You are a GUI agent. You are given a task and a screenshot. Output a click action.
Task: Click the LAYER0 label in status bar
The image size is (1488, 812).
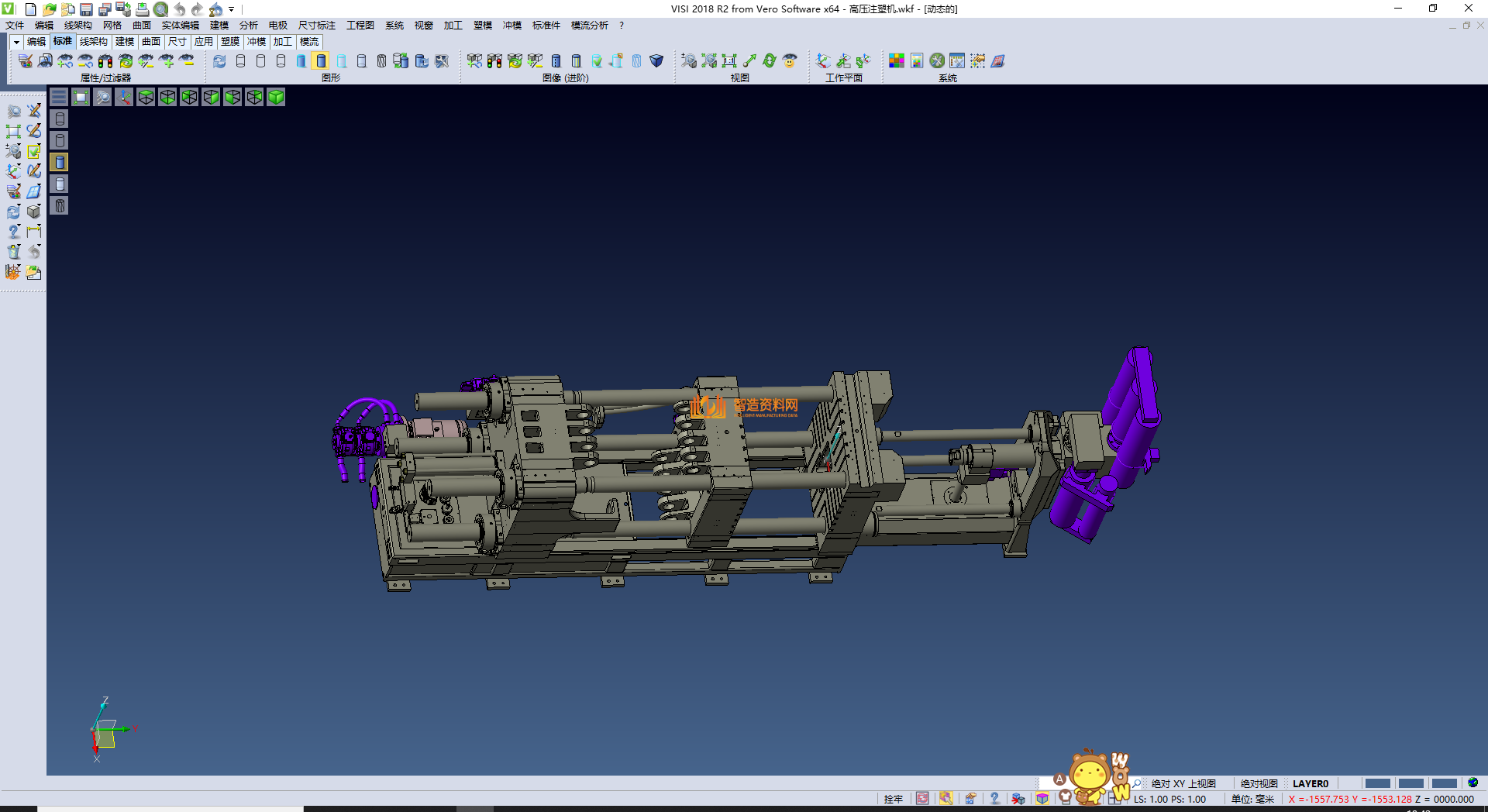click(x=1311, y=783)
